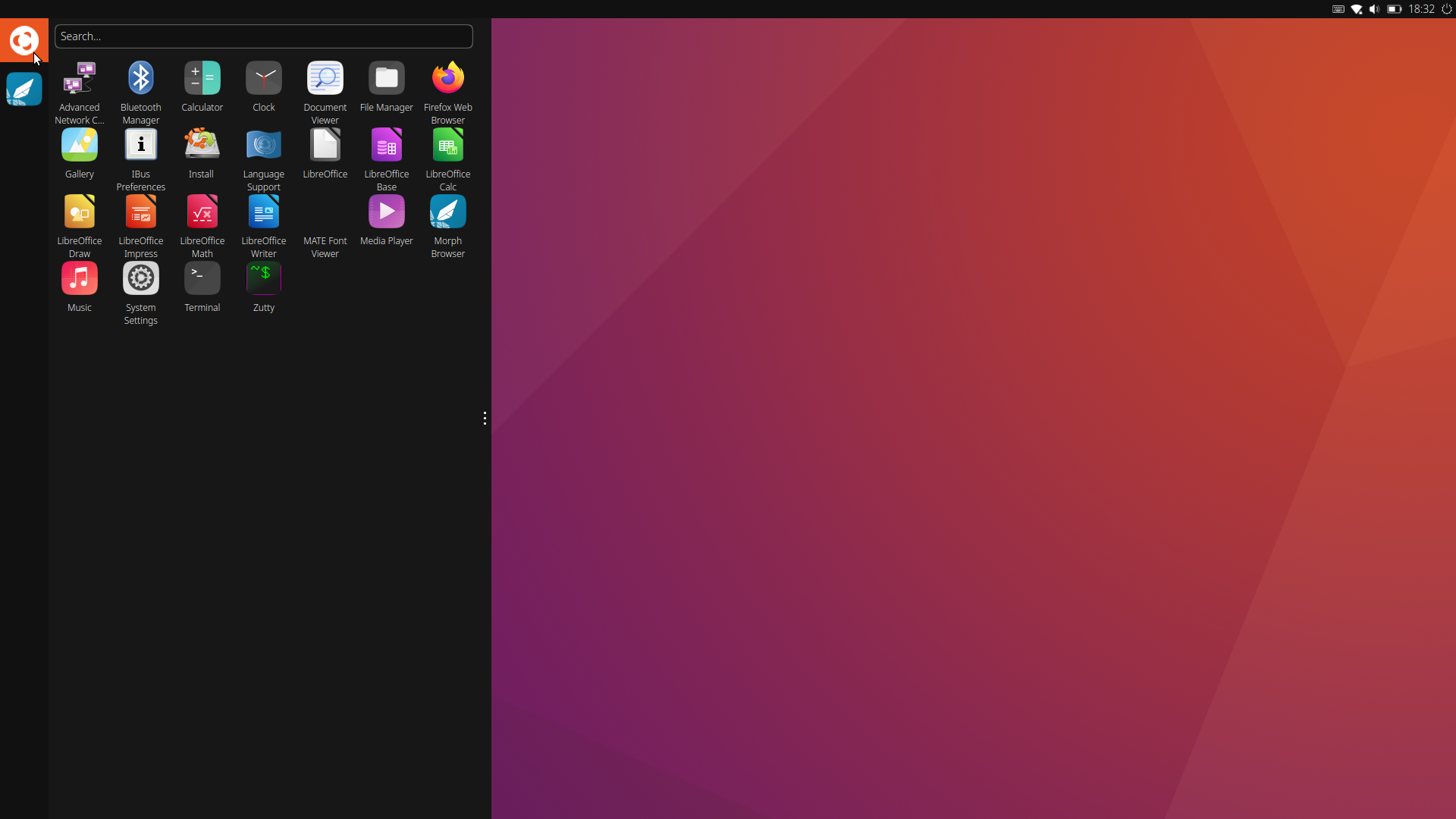Open Advanced Network Configuration app

(80, 93)
